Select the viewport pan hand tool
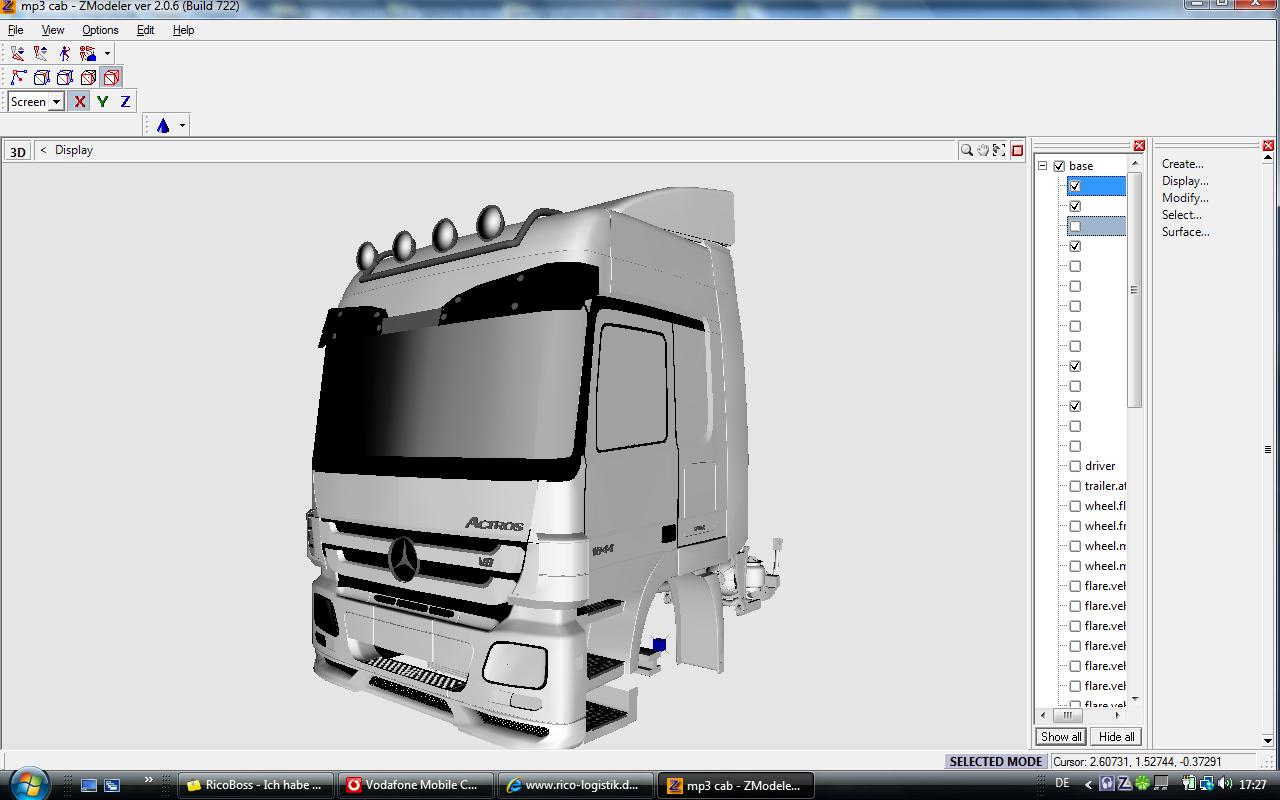This screenshot has width=1280, height=800. click(983, 150)
